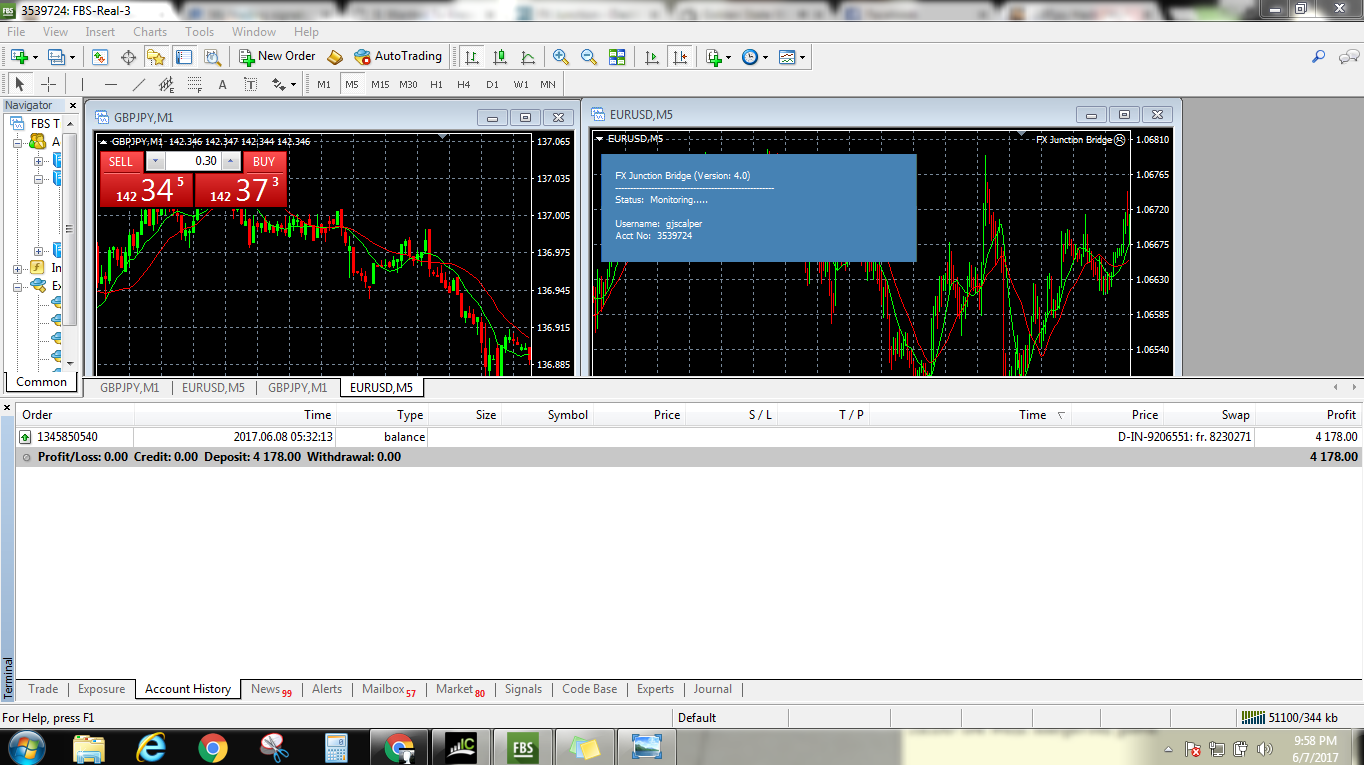The height and width of the screenshot is (765, 1364).
Task: Expand the Indicators node in Navigator
Action: tap(18, 268)
